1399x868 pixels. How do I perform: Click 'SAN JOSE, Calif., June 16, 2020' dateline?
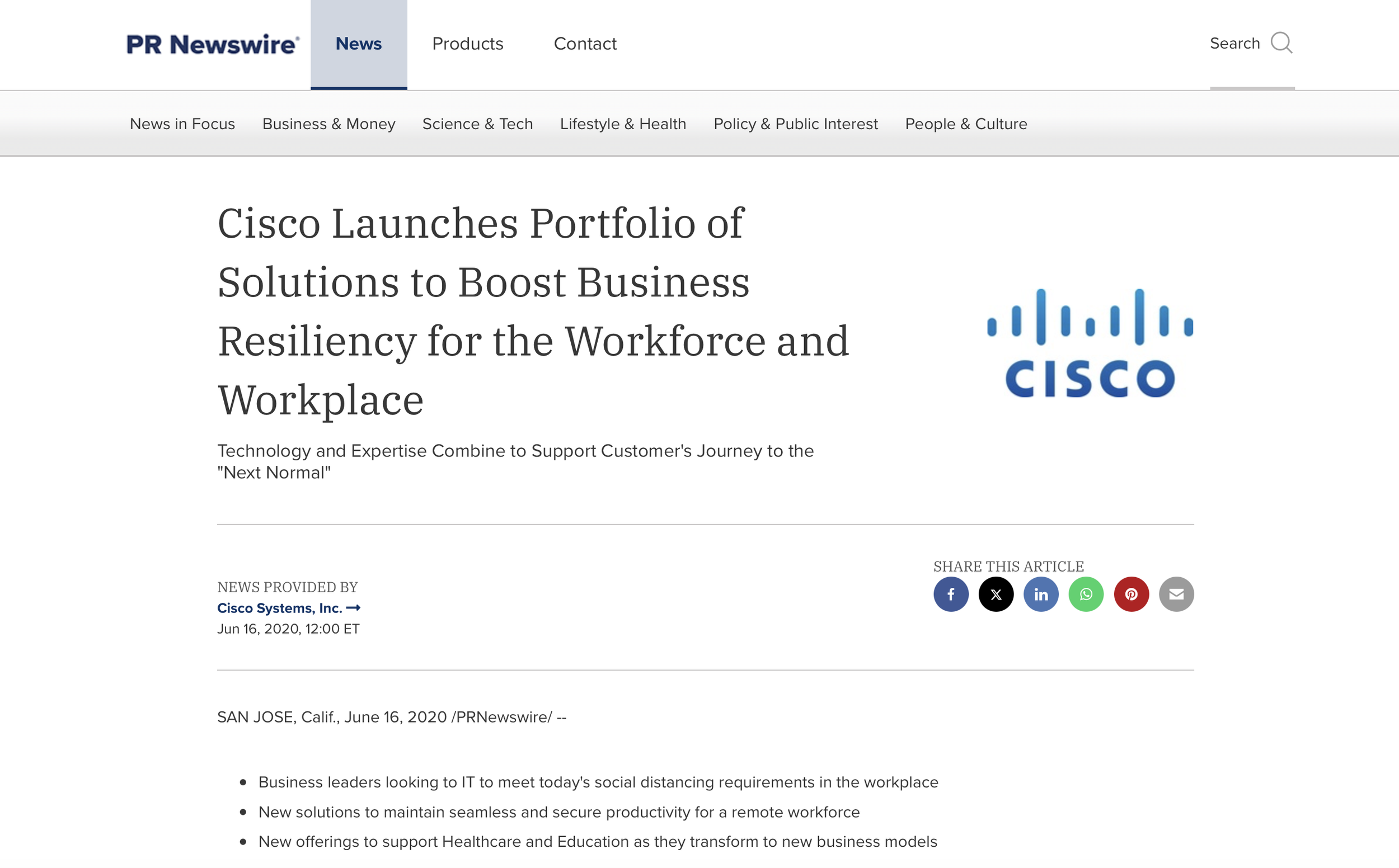click(x=332, y=718)
